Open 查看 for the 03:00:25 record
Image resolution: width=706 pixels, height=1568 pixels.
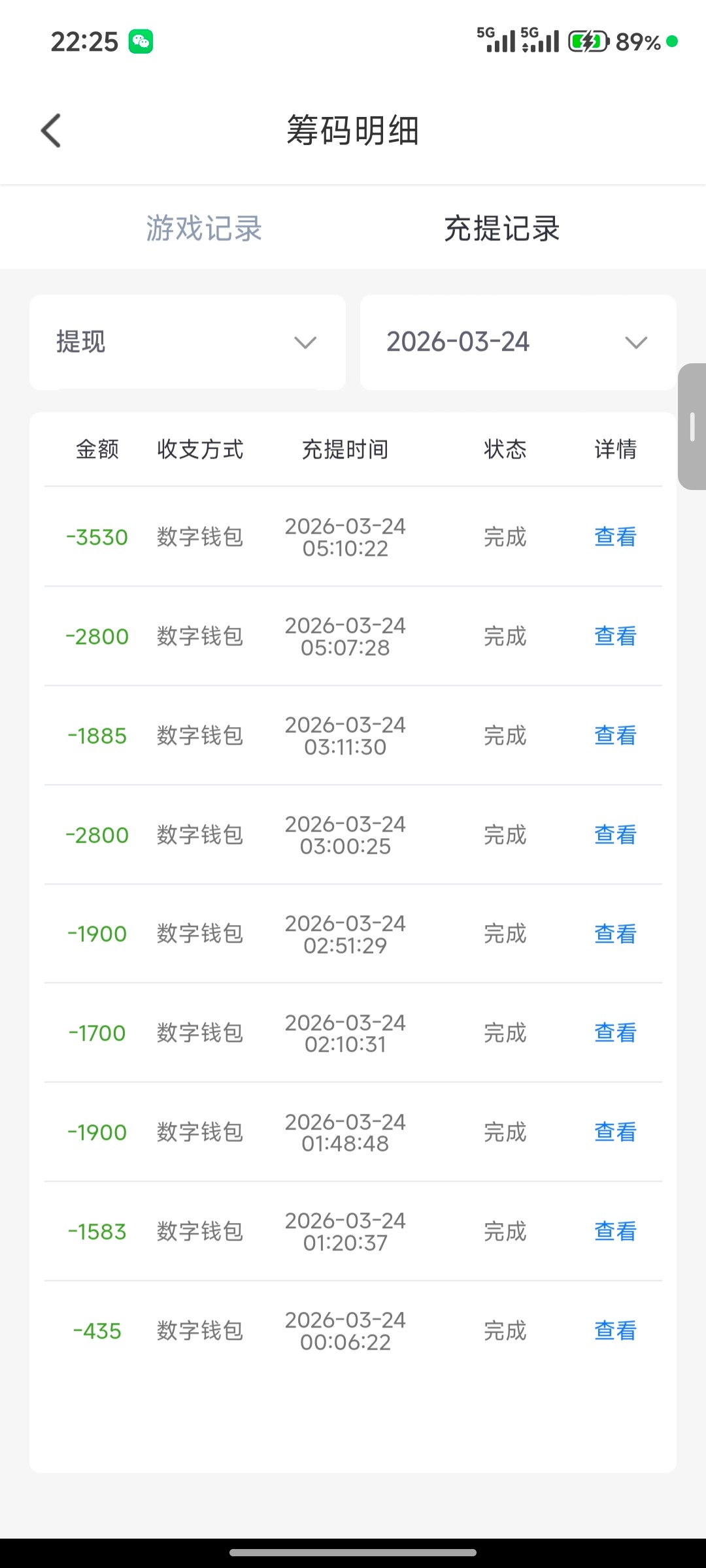[x=615, y=835]
